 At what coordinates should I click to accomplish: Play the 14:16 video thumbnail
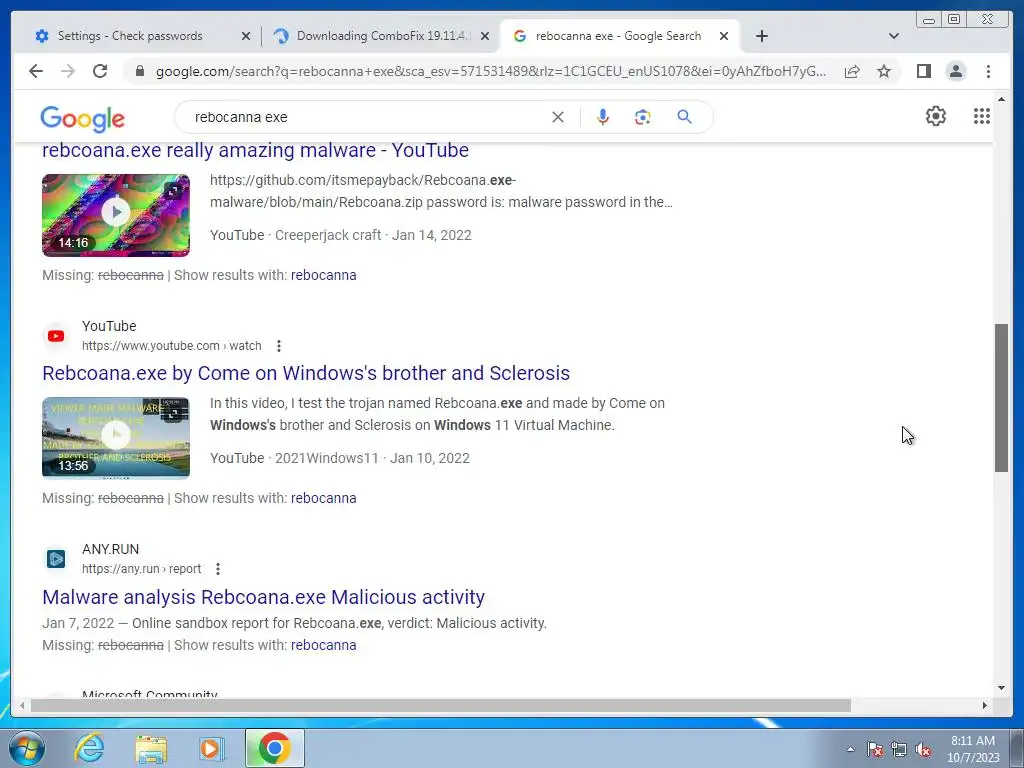click(x=116, y=215)
